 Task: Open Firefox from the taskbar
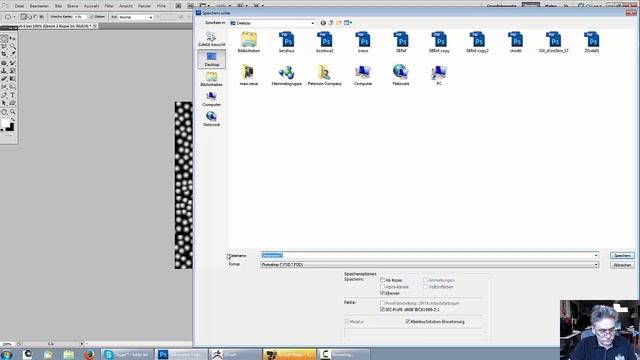click(89, 354)
